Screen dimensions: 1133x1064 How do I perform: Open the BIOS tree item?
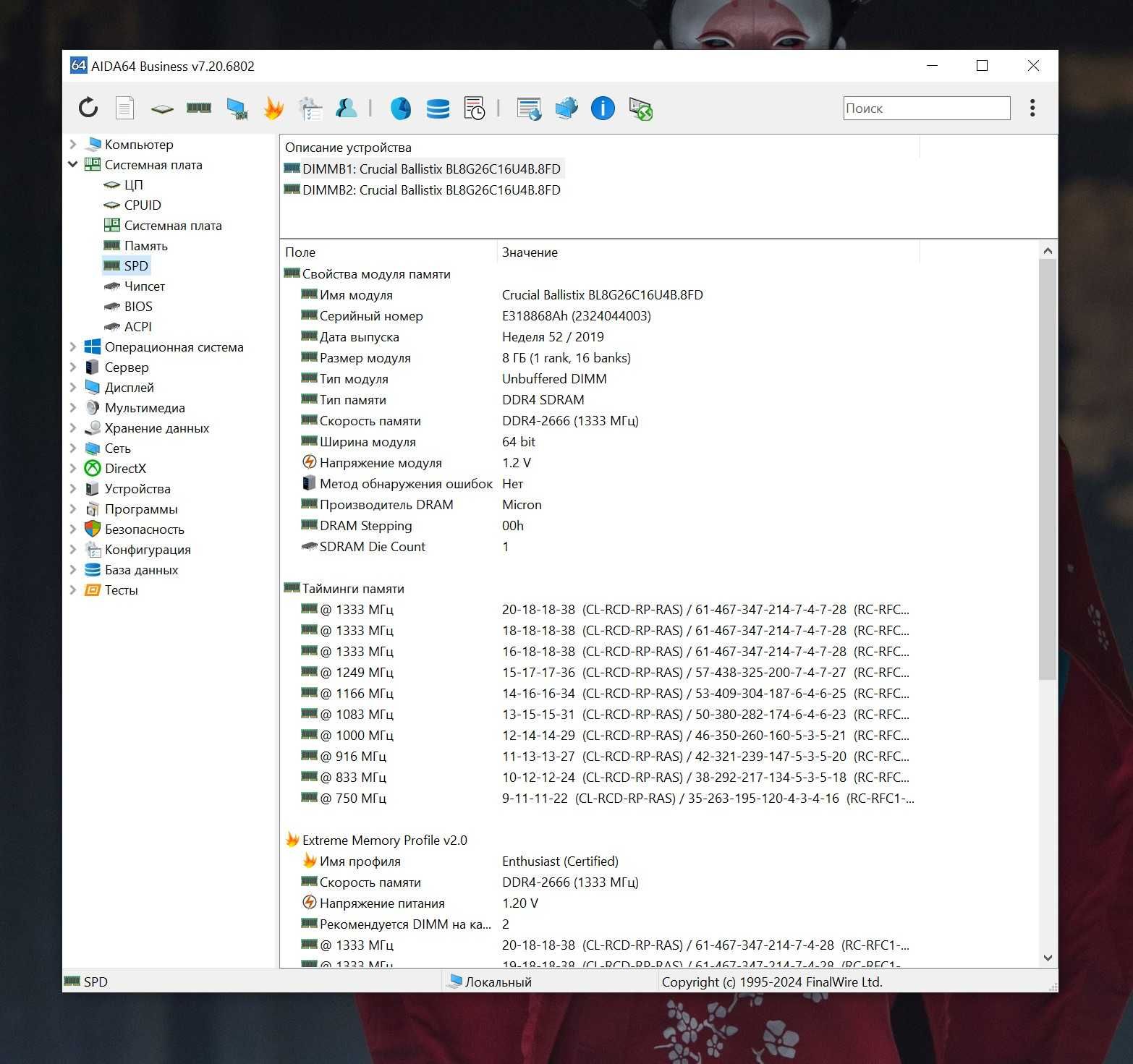point(138,306)
